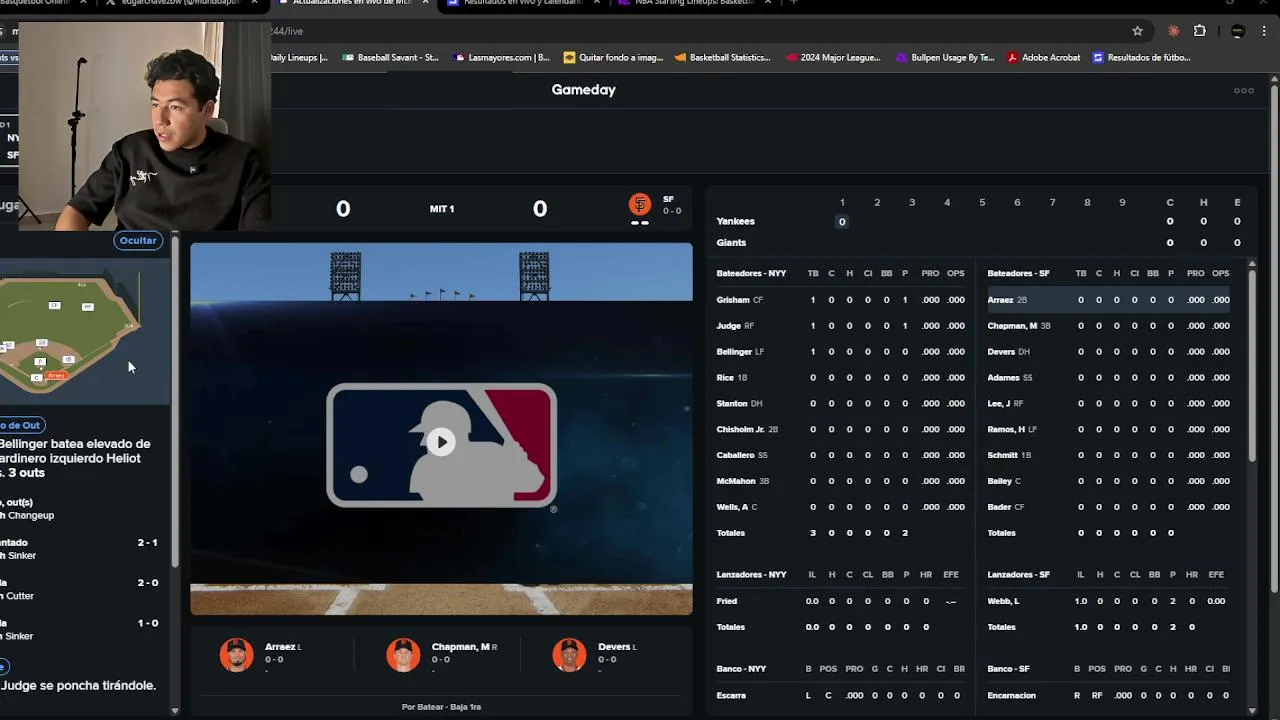1280x720 pixels.
Task: Open the Basketball Statistics bookmark
Action: click(723, 58)
